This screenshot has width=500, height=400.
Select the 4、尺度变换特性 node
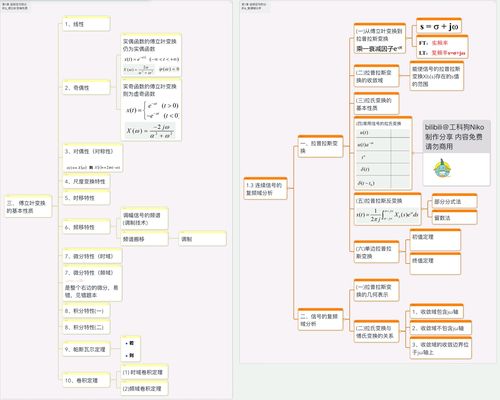tap(86, 181)
